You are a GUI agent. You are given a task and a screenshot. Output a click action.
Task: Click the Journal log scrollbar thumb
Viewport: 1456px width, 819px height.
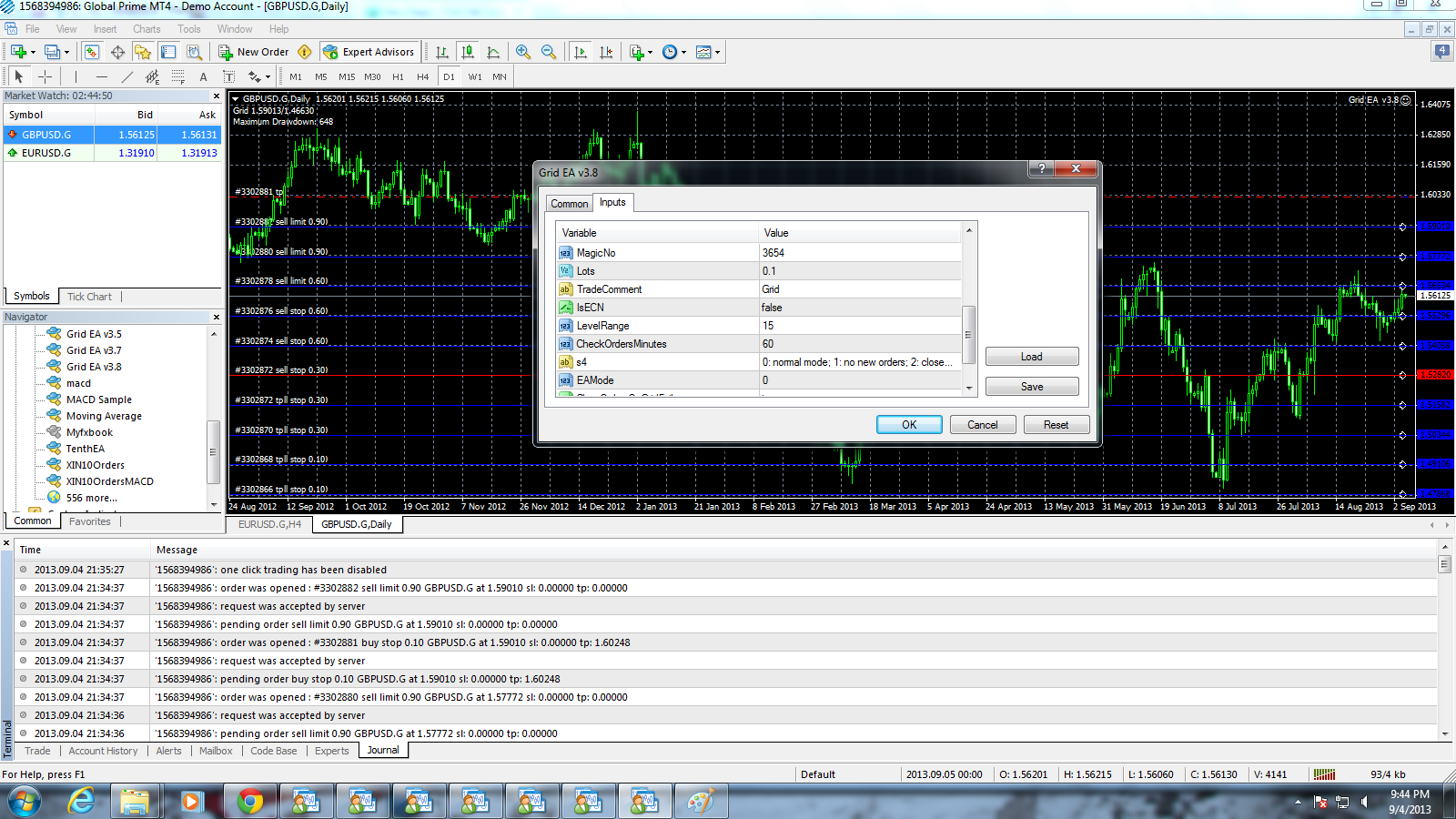click(1444, 564)
